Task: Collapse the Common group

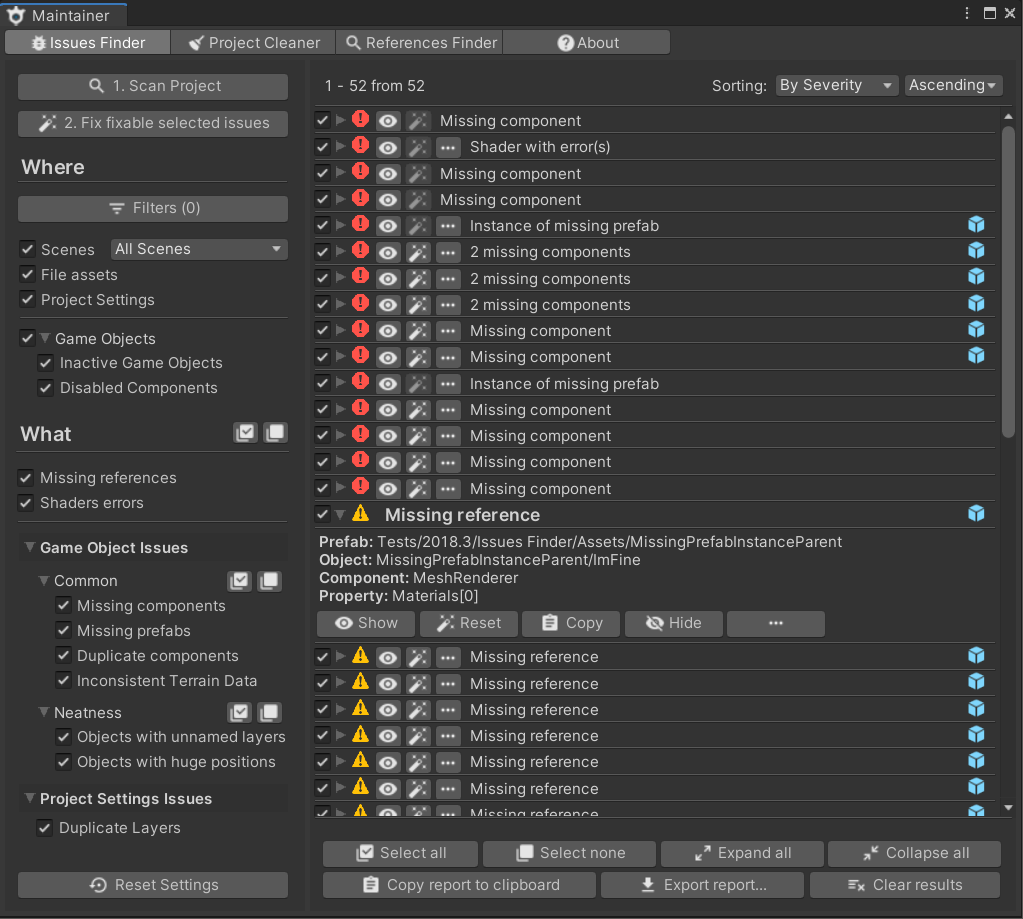Action: click(x=44, y=580)
